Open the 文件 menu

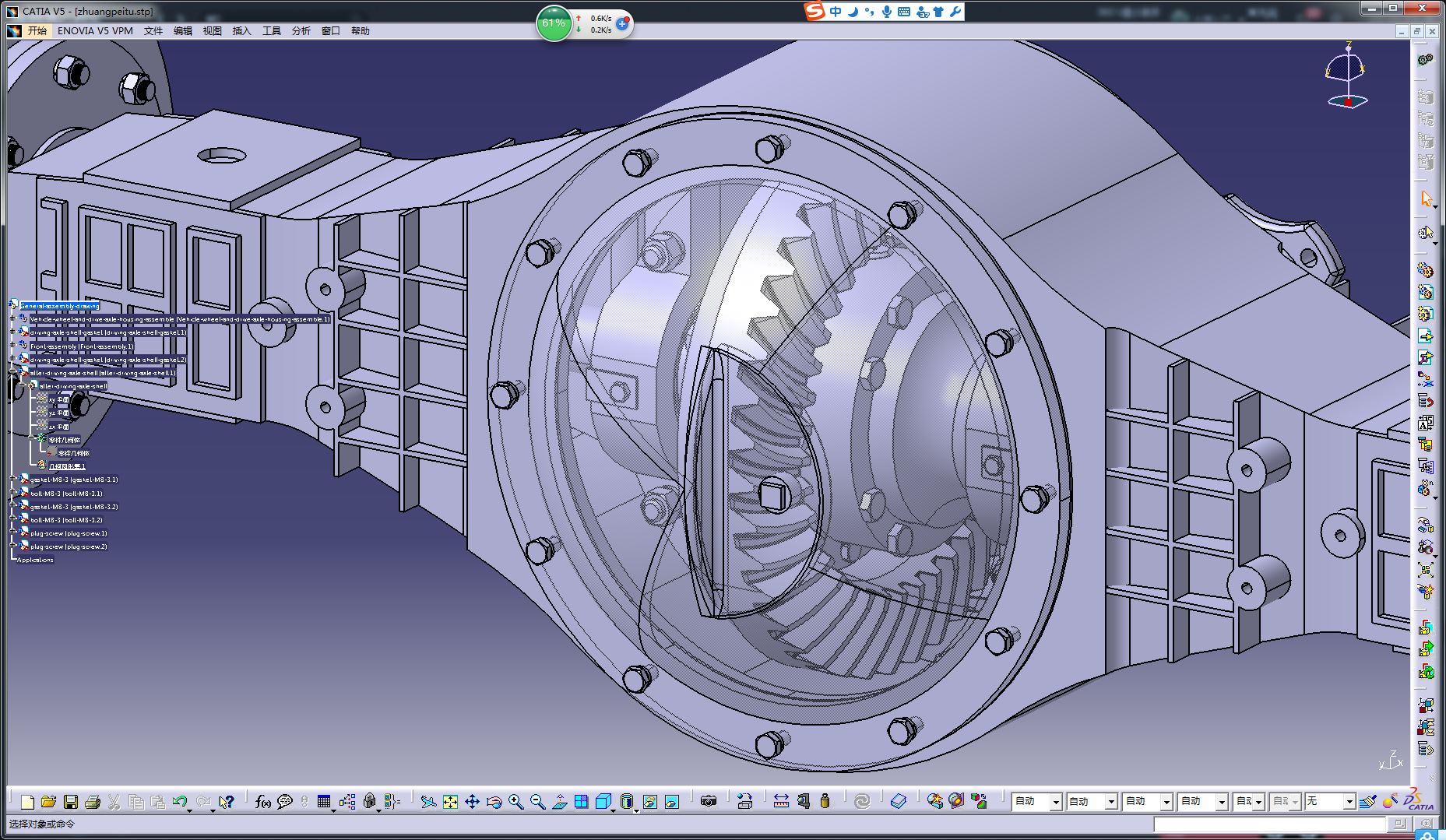tap(153, 31)
